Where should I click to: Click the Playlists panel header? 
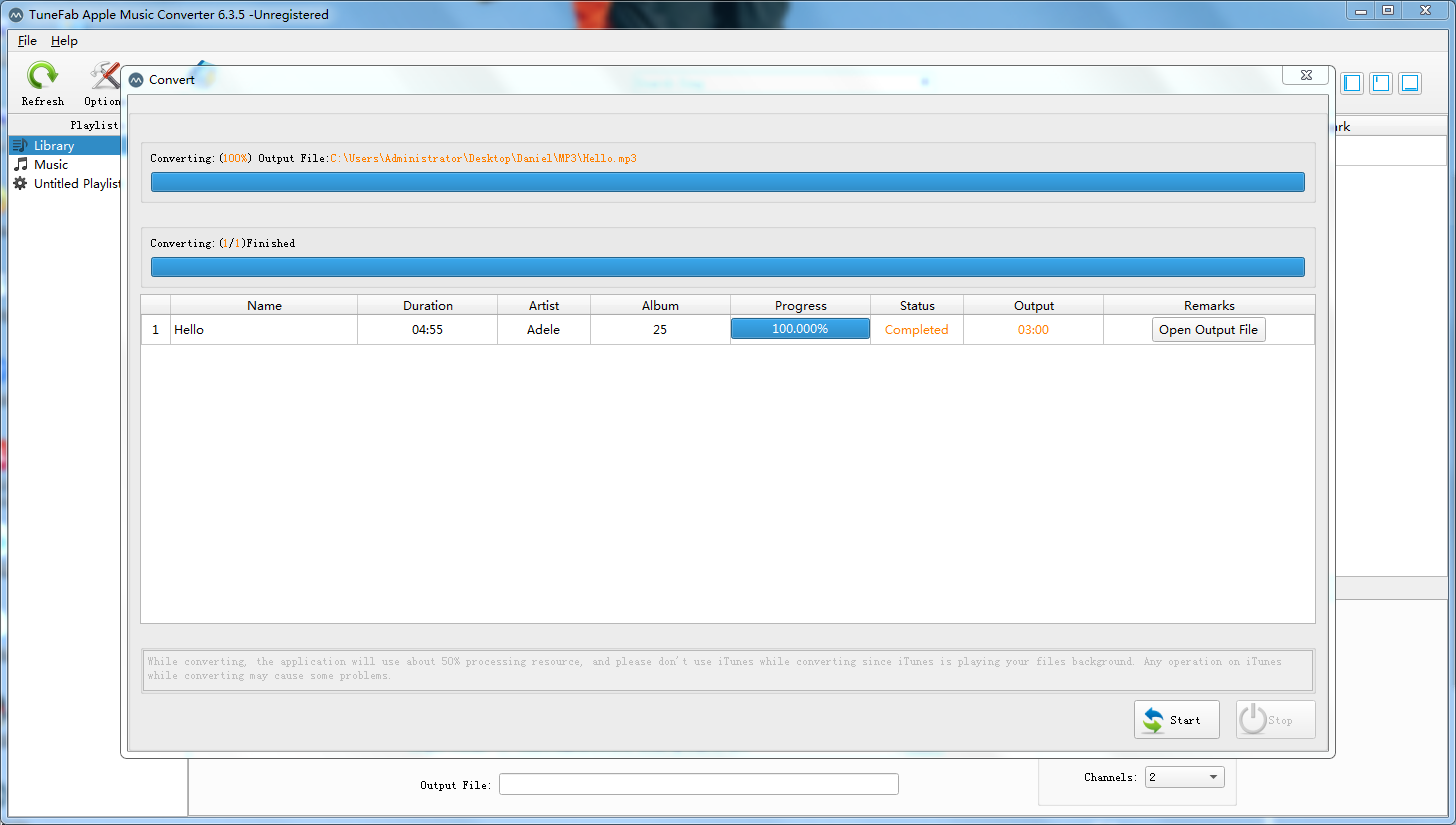click(x=65, y=125)
